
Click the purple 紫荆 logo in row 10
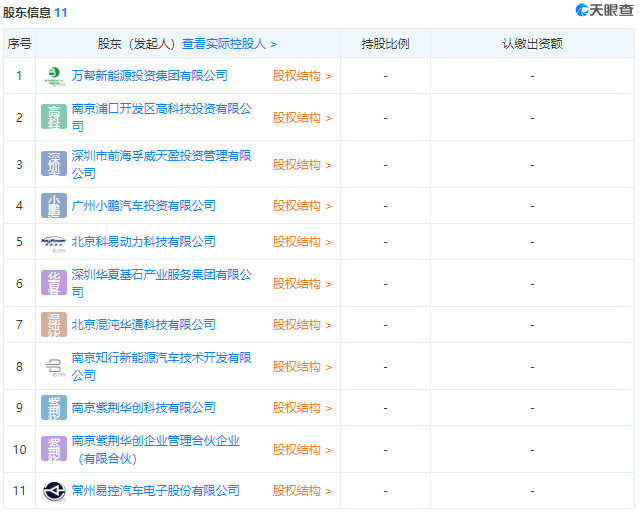click(54, 449)
